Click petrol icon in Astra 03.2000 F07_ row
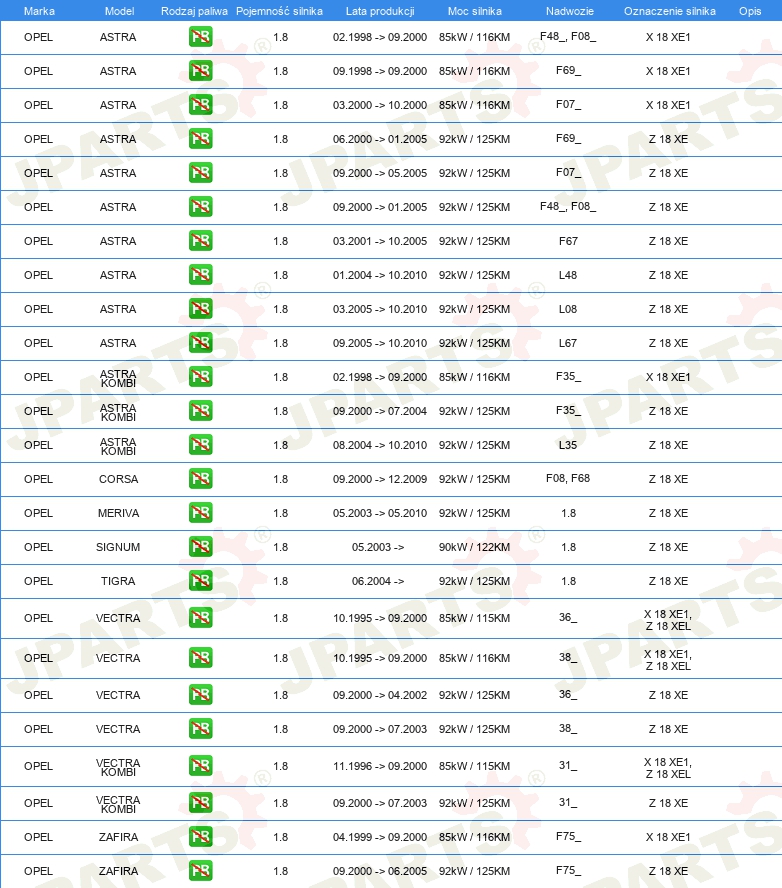The image size is (782, 888). click(200, 105)
